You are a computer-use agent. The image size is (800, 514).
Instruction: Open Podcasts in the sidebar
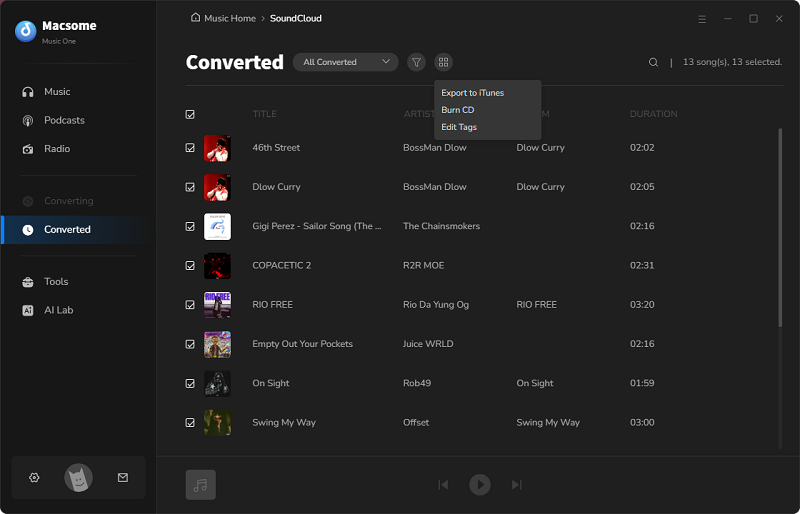click(x=64, y=120)
